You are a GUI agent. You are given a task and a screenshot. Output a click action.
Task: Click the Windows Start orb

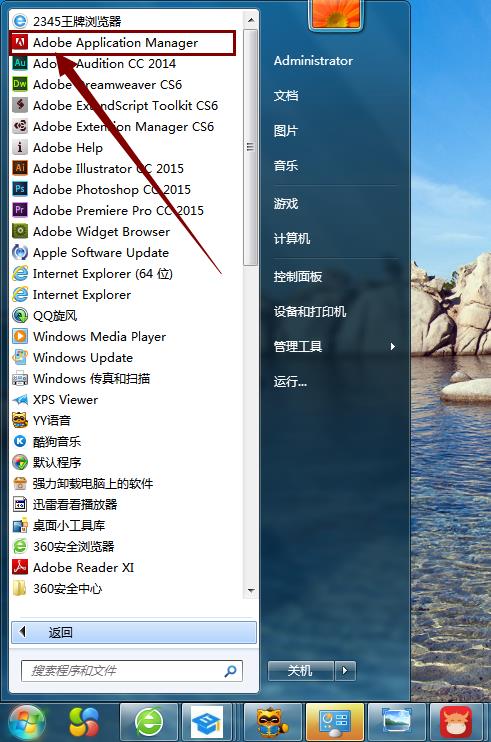click(27, 723)
